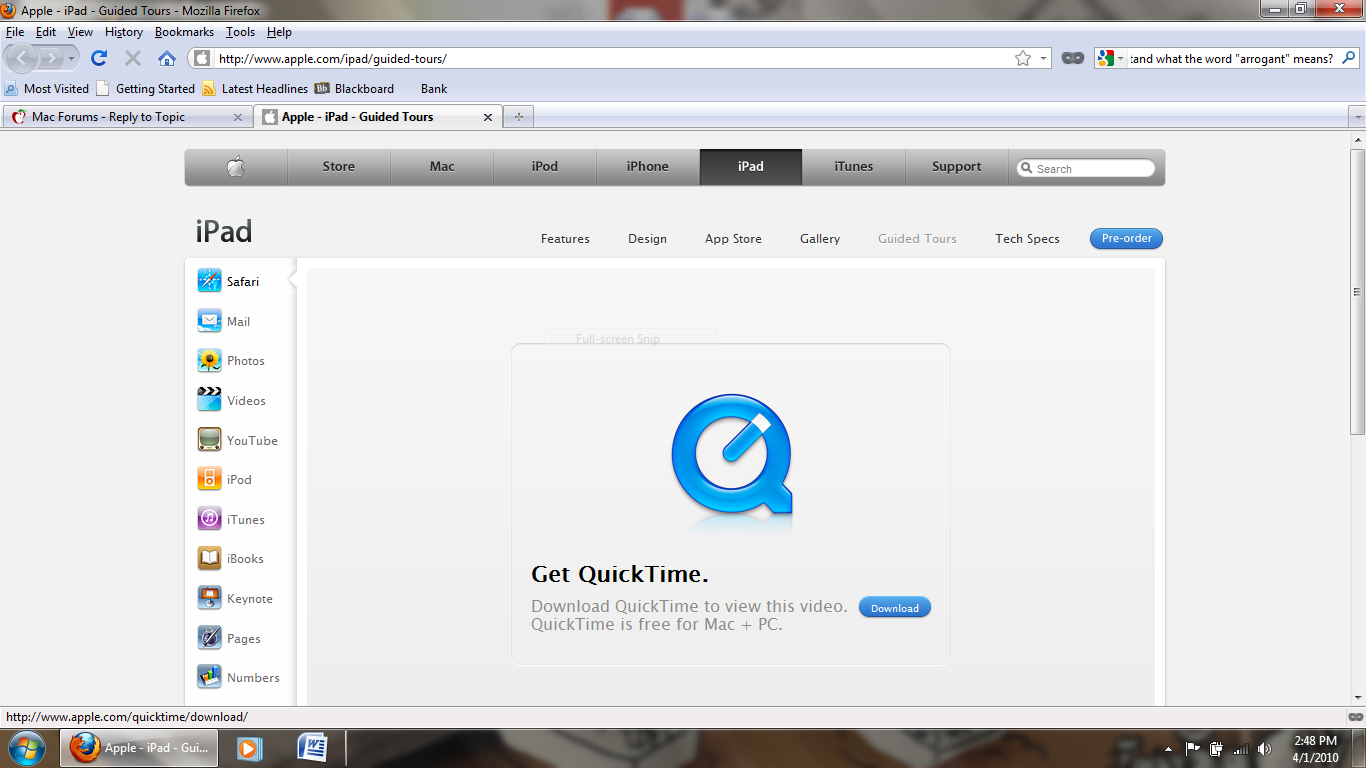
Task: Open the recent pages dropdown next to Forward
Action: point(72,59)
